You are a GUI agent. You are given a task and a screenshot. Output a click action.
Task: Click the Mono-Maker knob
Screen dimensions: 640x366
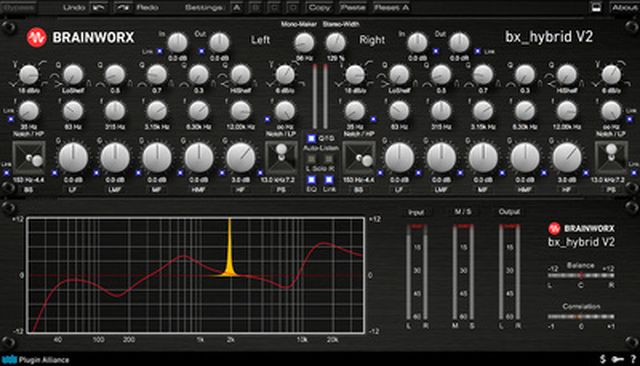point(304,42)
